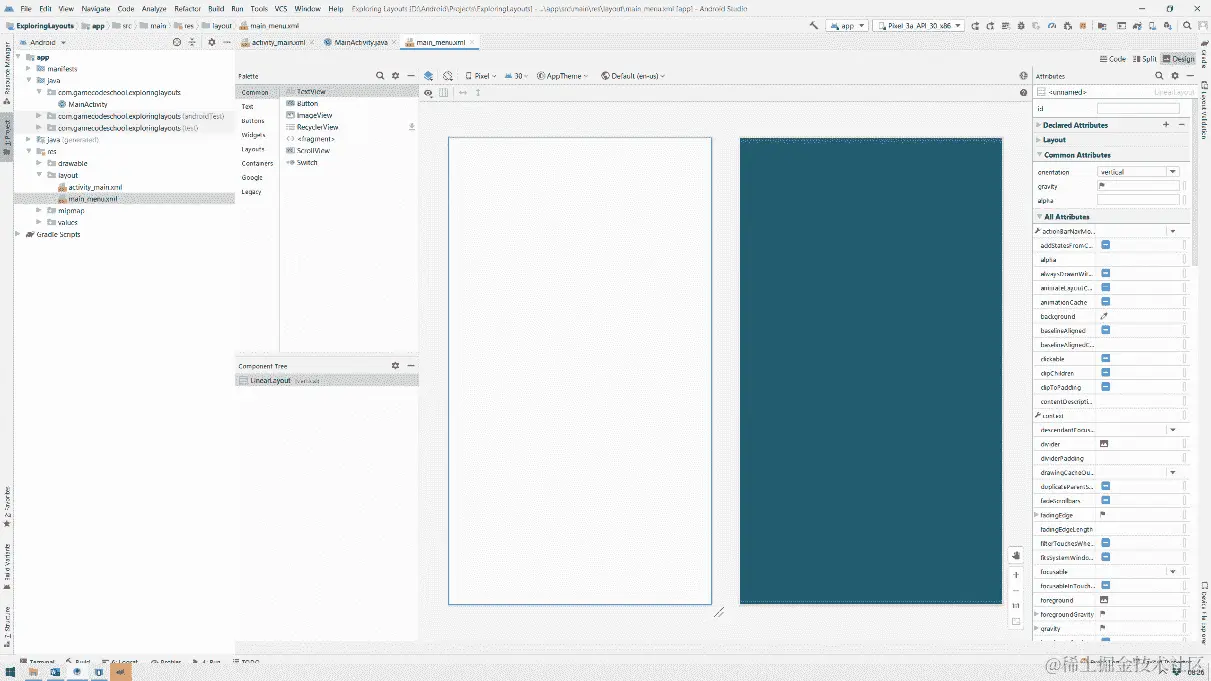This screenshot has width=1211, height=681.
Task: Minimize the Palette panel with dash icon
Action: 410,76
